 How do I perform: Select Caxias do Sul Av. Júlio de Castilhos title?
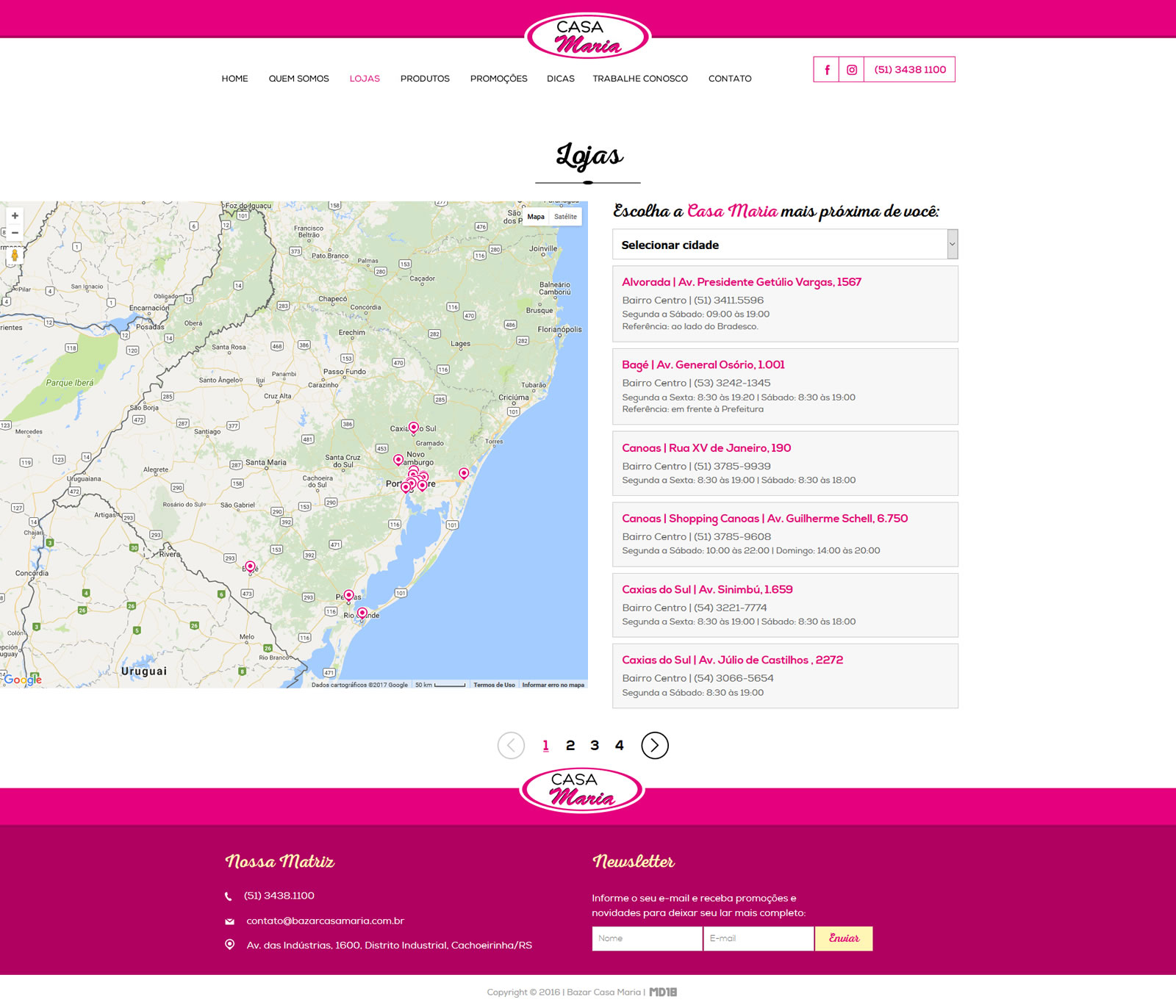pos(732,660)
